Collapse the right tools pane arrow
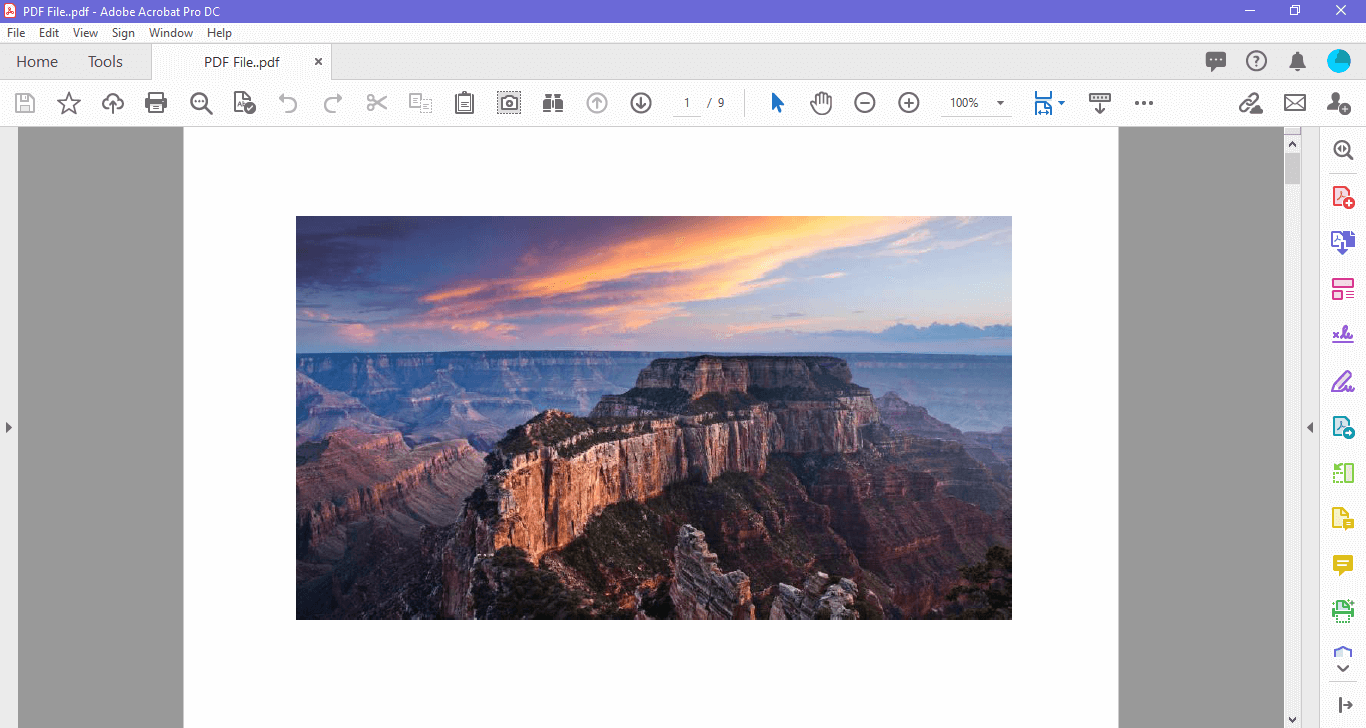The image size is (1366, 728). pyautogui.click(x=1310, y=427)
